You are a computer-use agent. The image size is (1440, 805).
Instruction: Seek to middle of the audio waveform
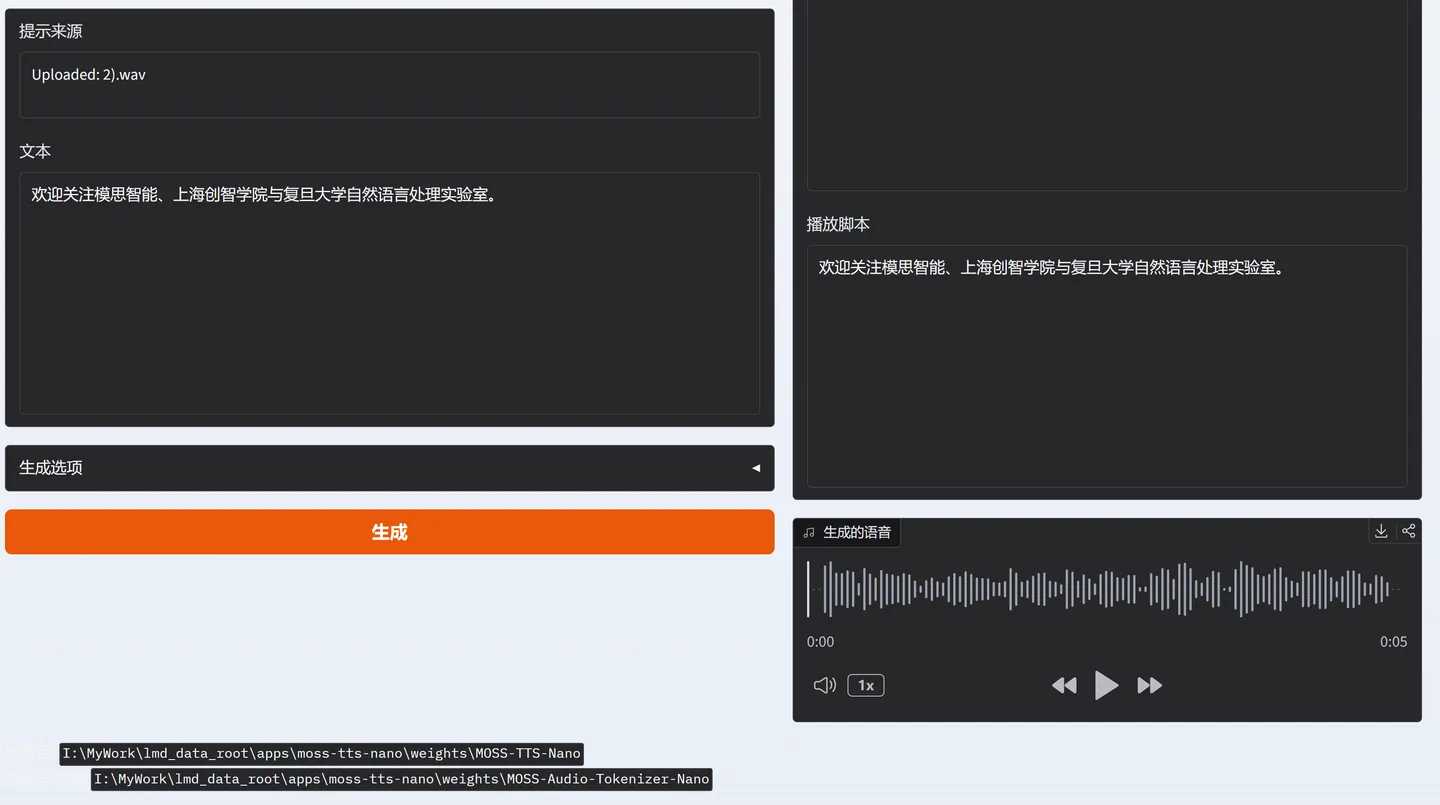point(1107,589)
